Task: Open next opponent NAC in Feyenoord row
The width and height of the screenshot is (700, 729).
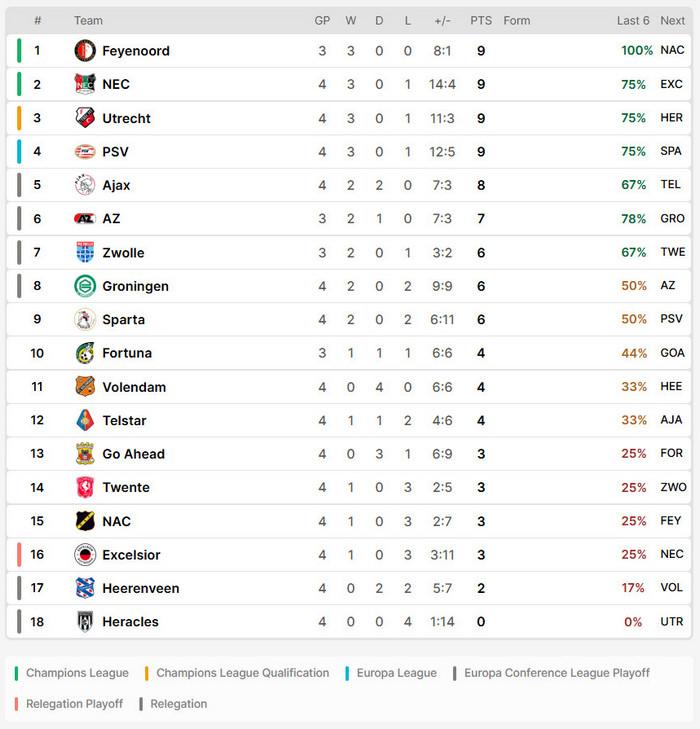Action: click(672, 50)
